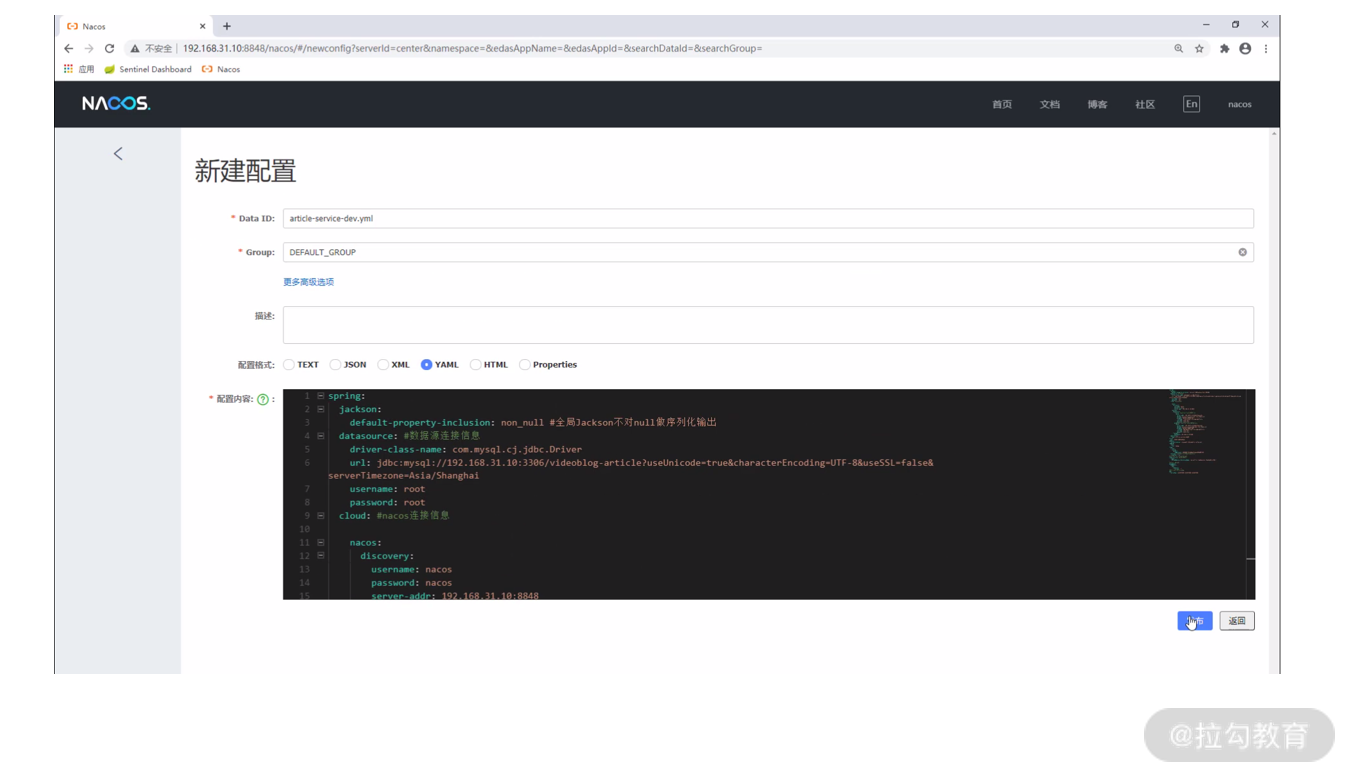Collapse the jackson fold on line 2
Image resolution: width=1353 pixels, height=780 pixels.
[320, 409]
